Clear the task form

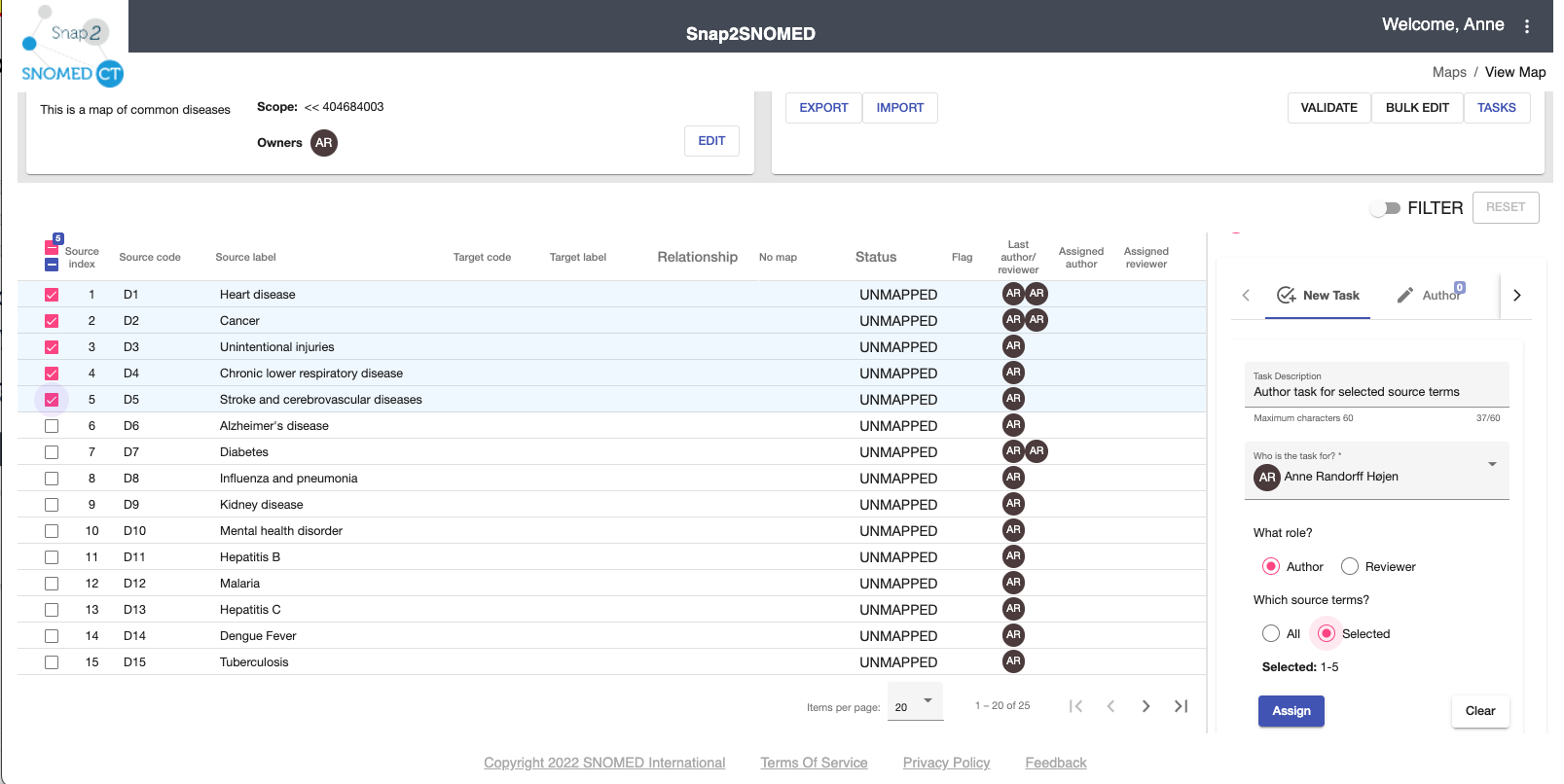point(1480,711)
